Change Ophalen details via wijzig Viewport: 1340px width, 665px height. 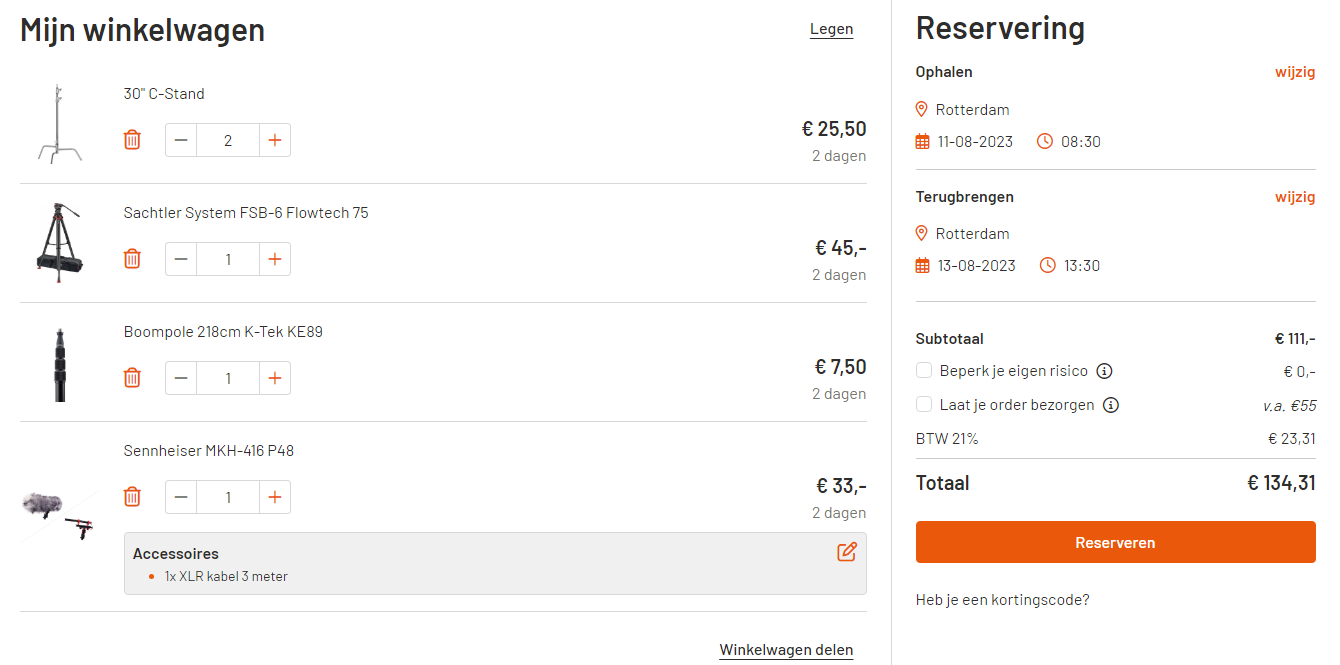point(1294,72)
